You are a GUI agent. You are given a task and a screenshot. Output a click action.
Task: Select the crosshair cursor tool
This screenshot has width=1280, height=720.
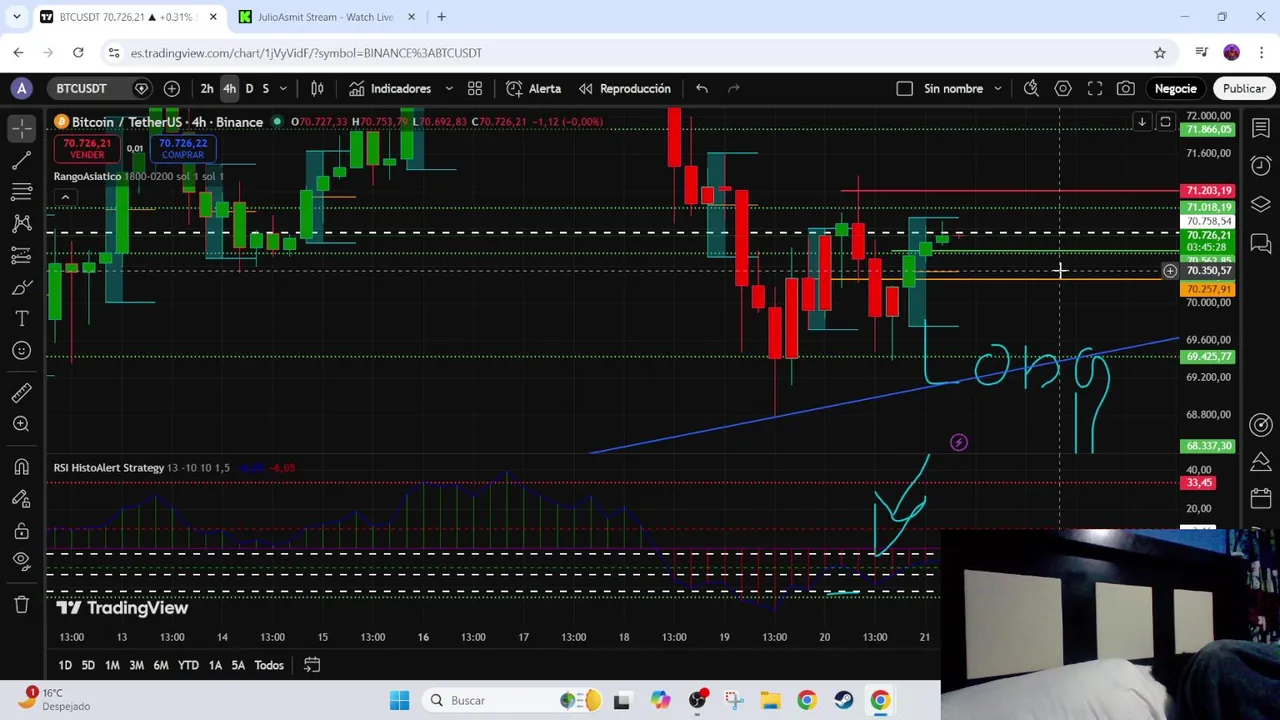[x=22, y=127]
